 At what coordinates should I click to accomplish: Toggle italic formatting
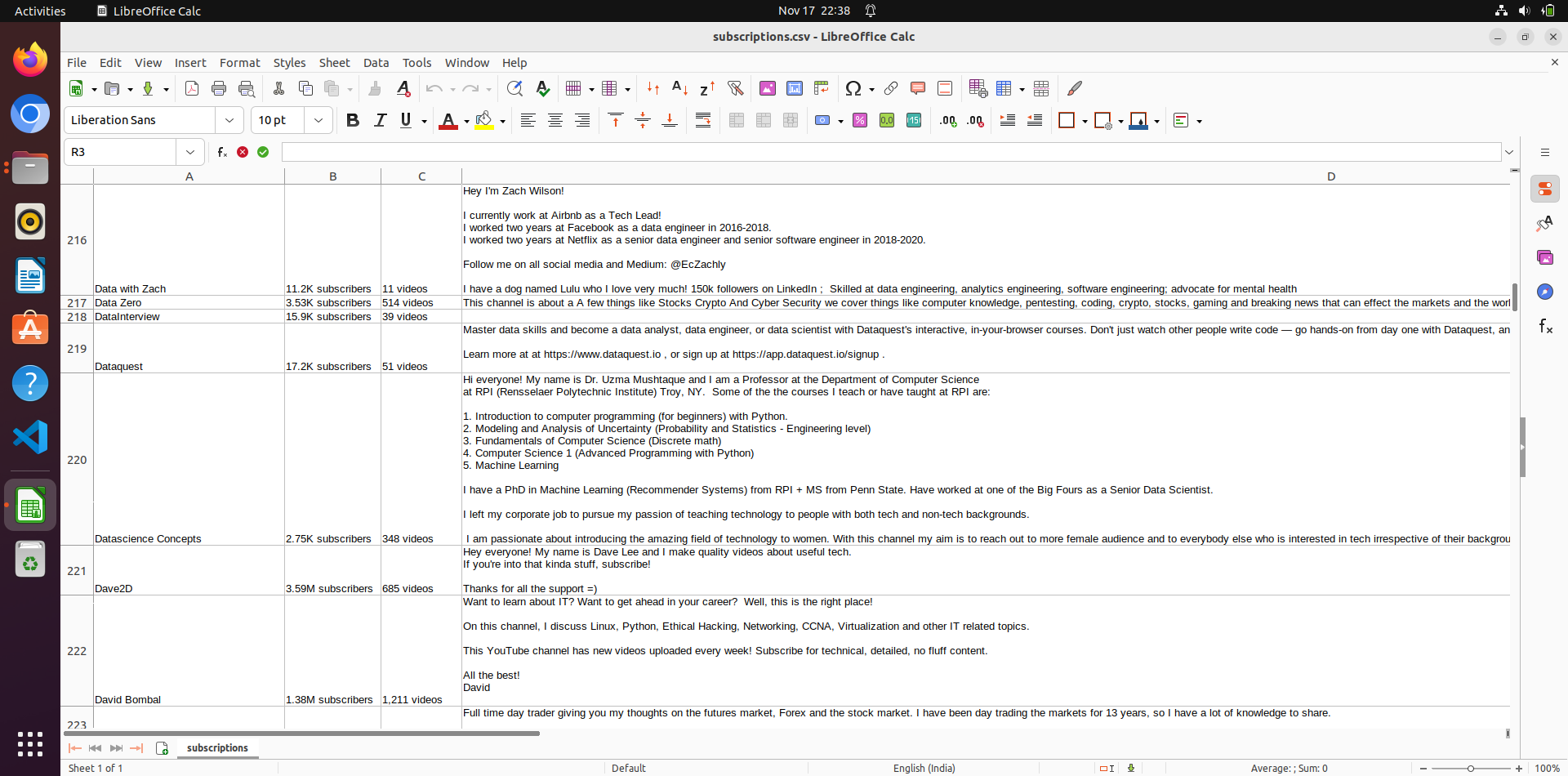(x=380, y=120)
